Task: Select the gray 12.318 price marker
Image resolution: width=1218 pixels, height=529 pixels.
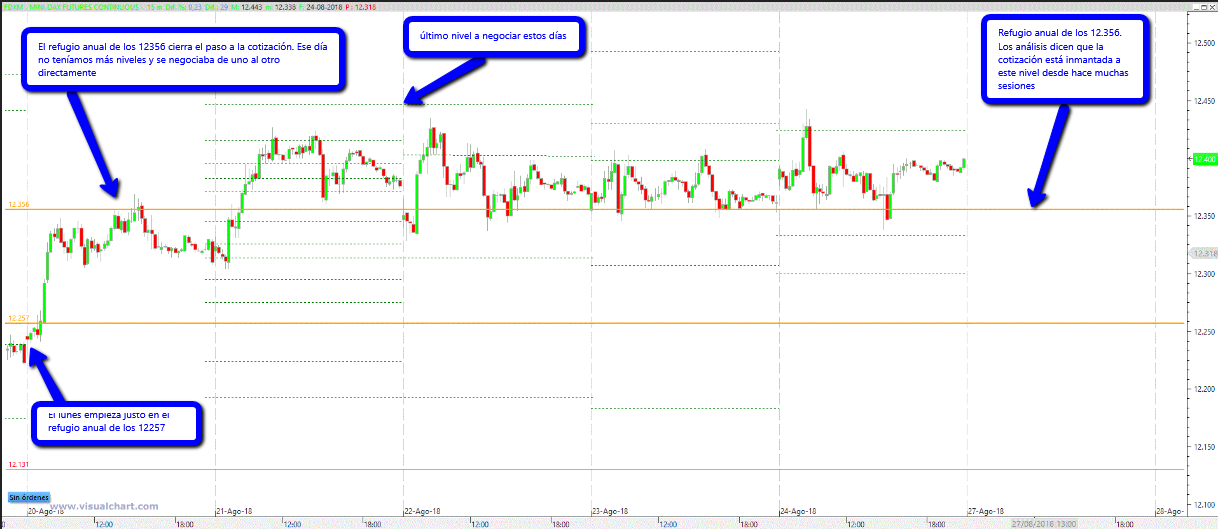Action: tap(1202, 253)
